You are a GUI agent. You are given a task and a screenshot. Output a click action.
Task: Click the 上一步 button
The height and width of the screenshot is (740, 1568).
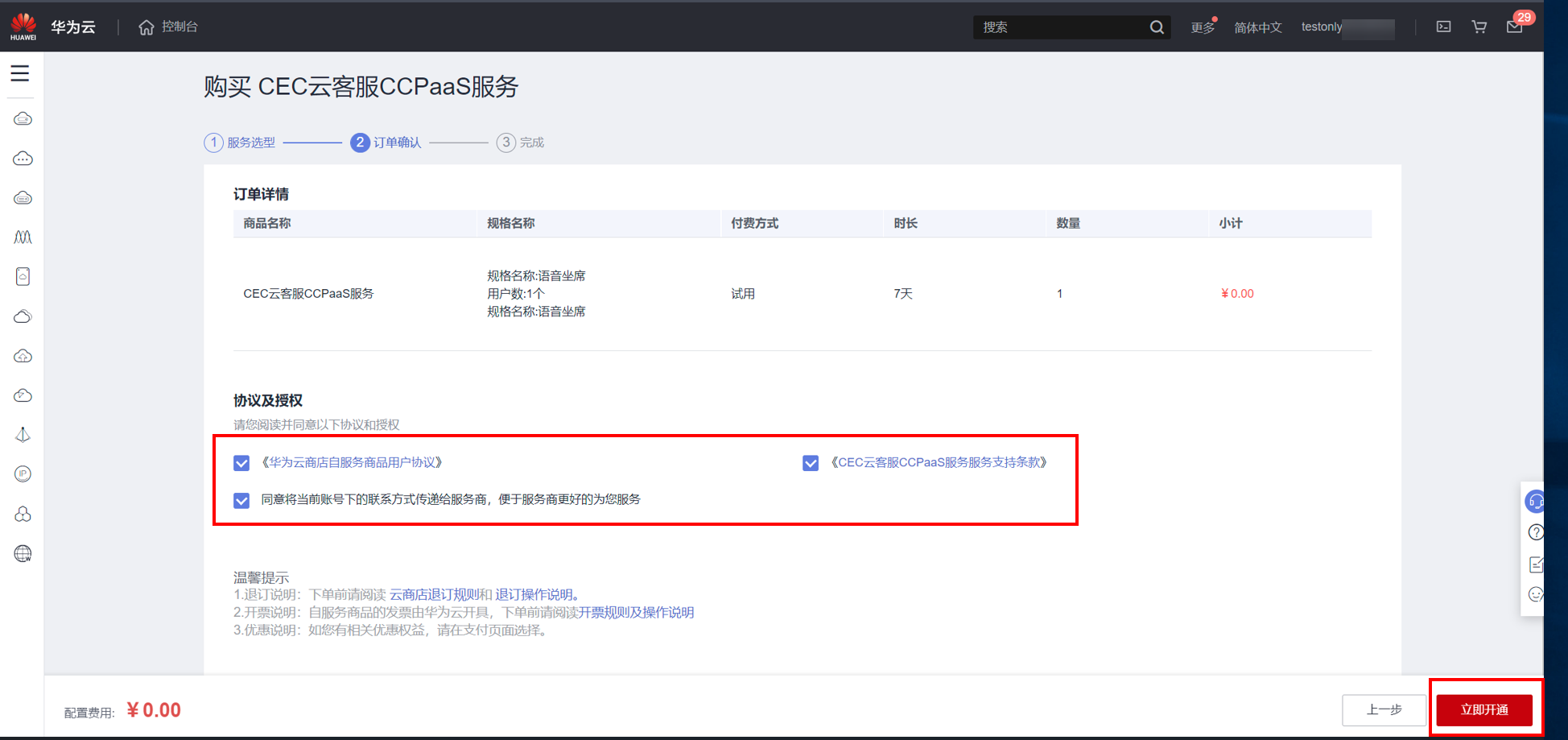point(1384,709)
